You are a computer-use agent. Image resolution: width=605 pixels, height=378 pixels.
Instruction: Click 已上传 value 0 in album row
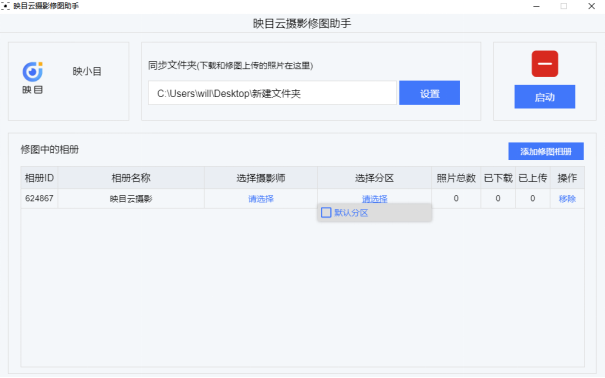(533, 199)
